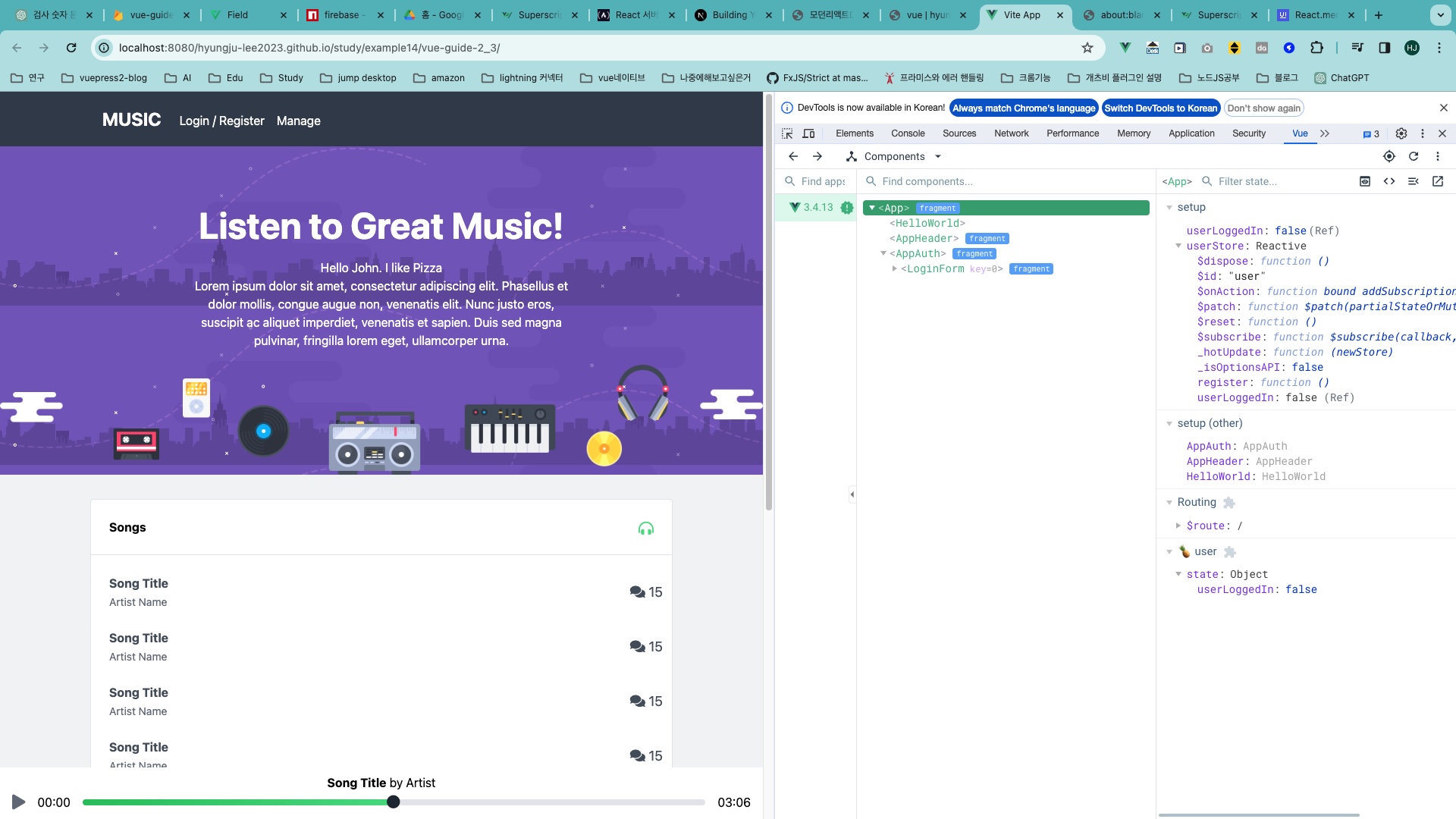This screenshot has width=1456, height=819.
Task: Click scroll to component icon
Action: coord(1365,181)
